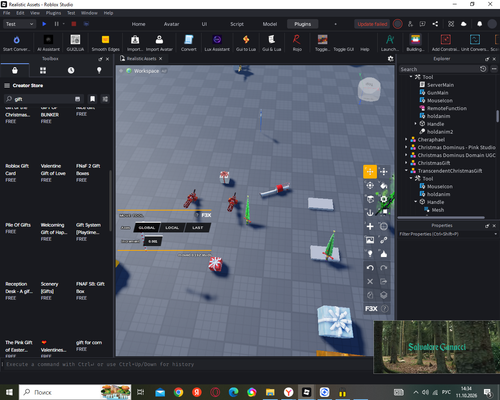Expand Christmas Dominus Domain UGC
The image size is (500, 400).
(406, 155)
